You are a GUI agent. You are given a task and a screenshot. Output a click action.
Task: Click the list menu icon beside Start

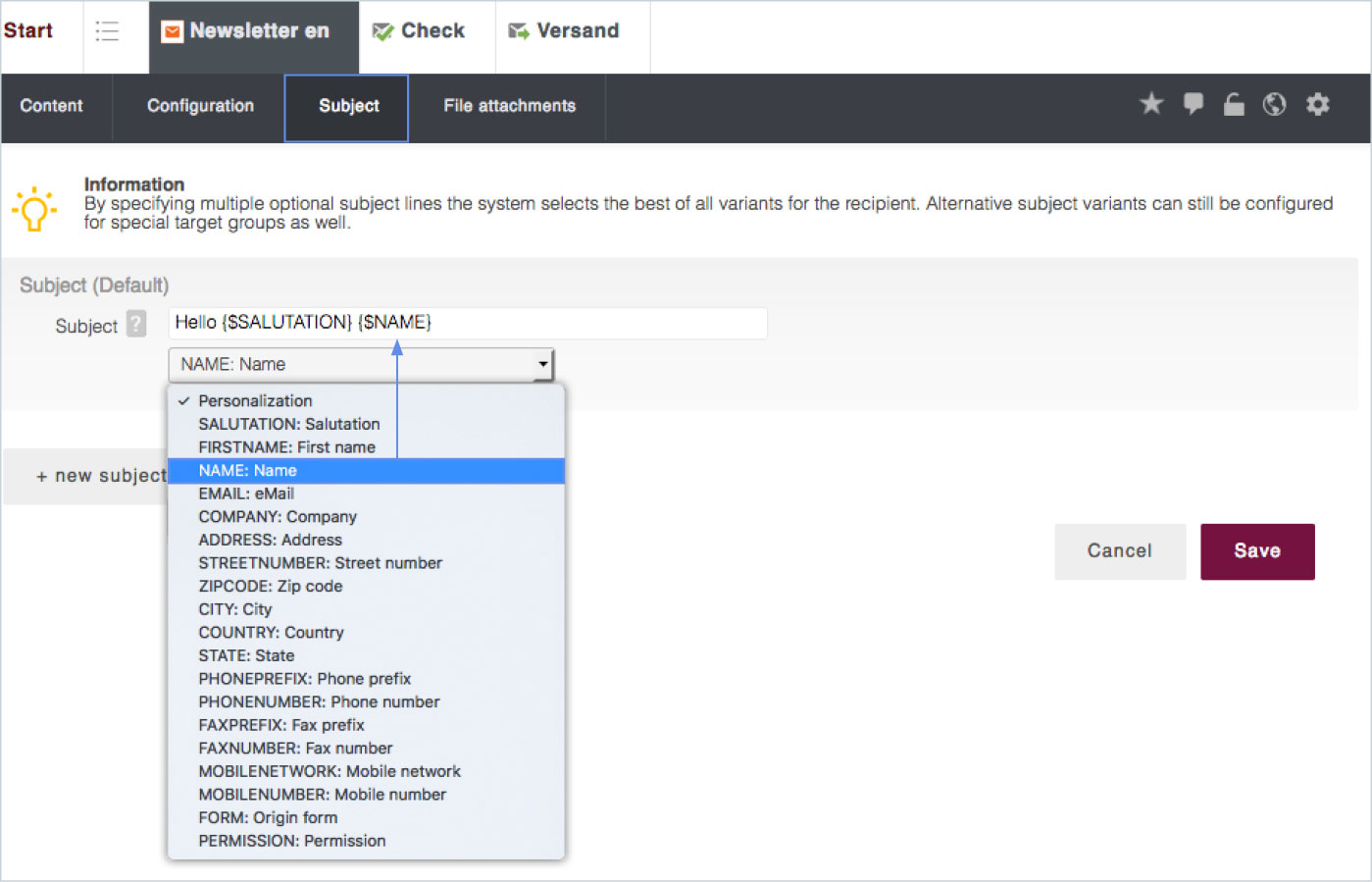(107, 31)
